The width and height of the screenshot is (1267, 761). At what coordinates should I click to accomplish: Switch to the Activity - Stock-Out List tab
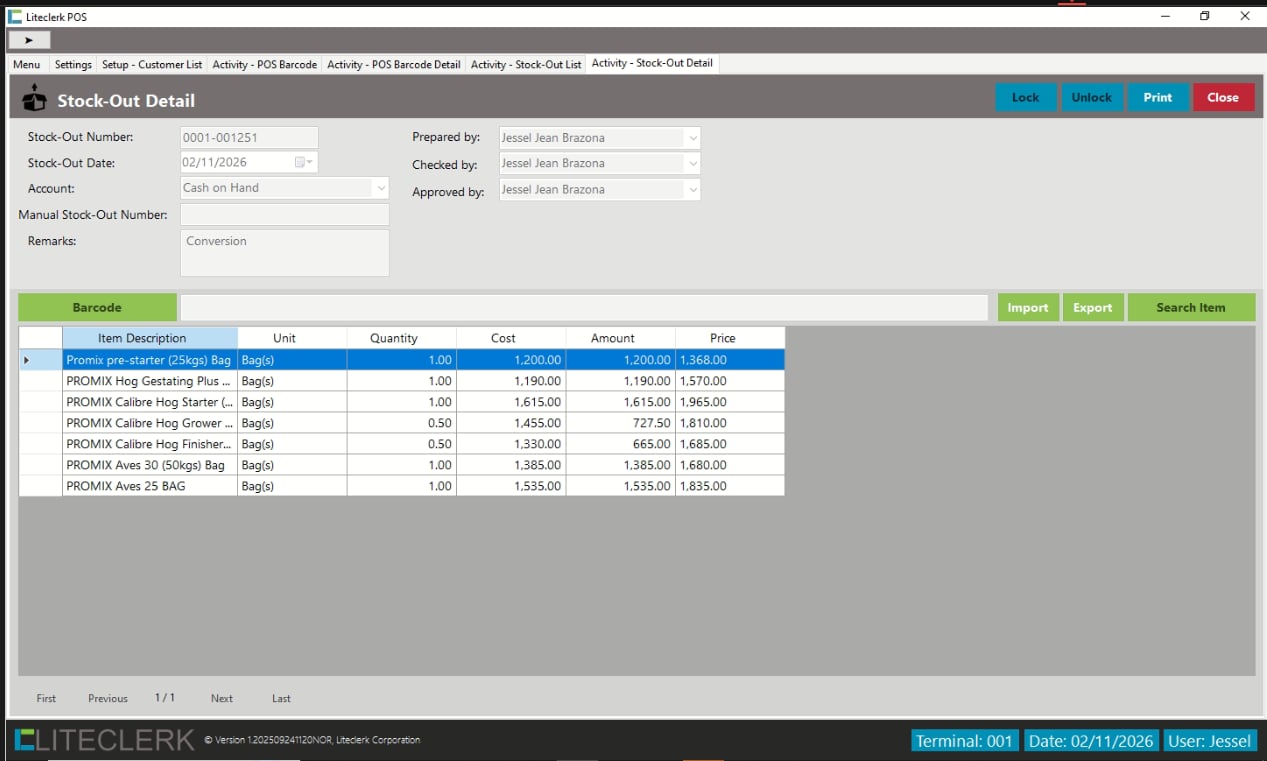pyautogui.click(x=526, y=64)
